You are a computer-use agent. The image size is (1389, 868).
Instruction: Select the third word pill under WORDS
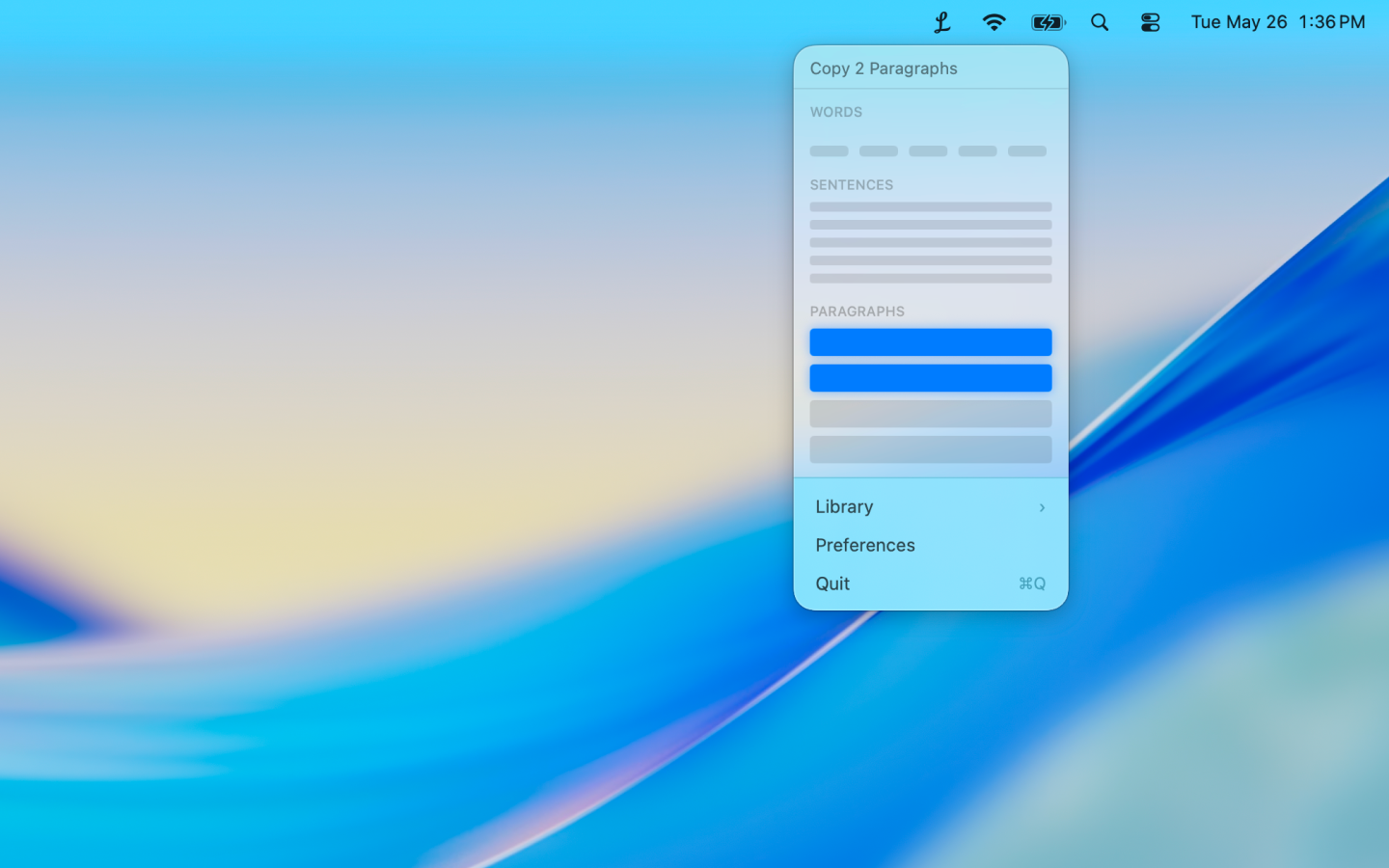(x=928, y=150)
